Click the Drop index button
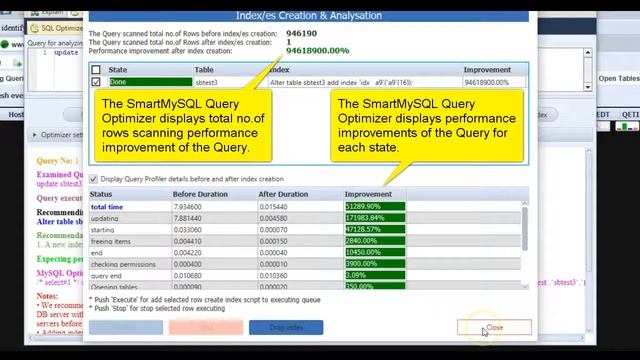640x360 pixels. pyautogui.click(x=286, y=327)
